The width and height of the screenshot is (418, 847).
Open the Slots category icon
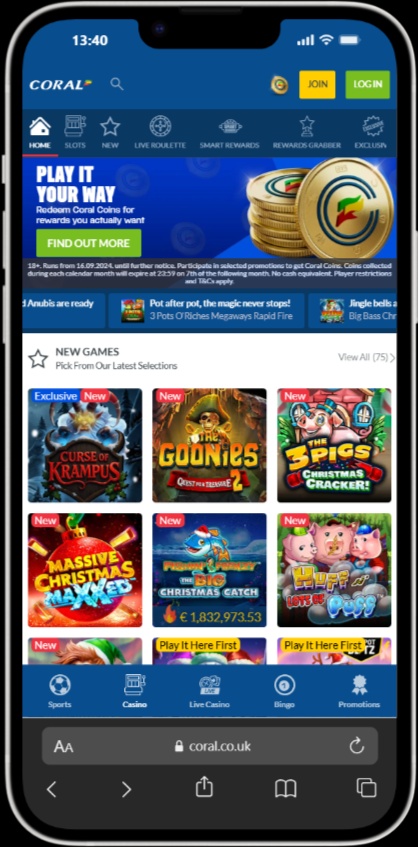coord(75,126)
